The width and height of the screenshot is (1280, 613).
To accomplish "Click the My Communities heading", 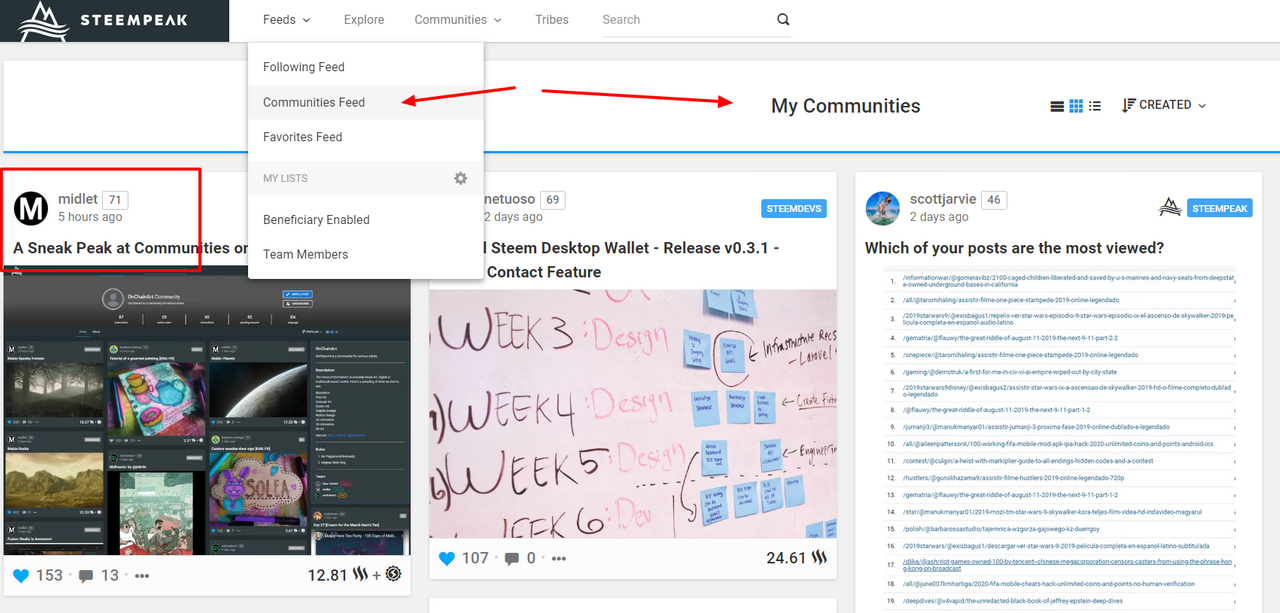I will point(845,106).
